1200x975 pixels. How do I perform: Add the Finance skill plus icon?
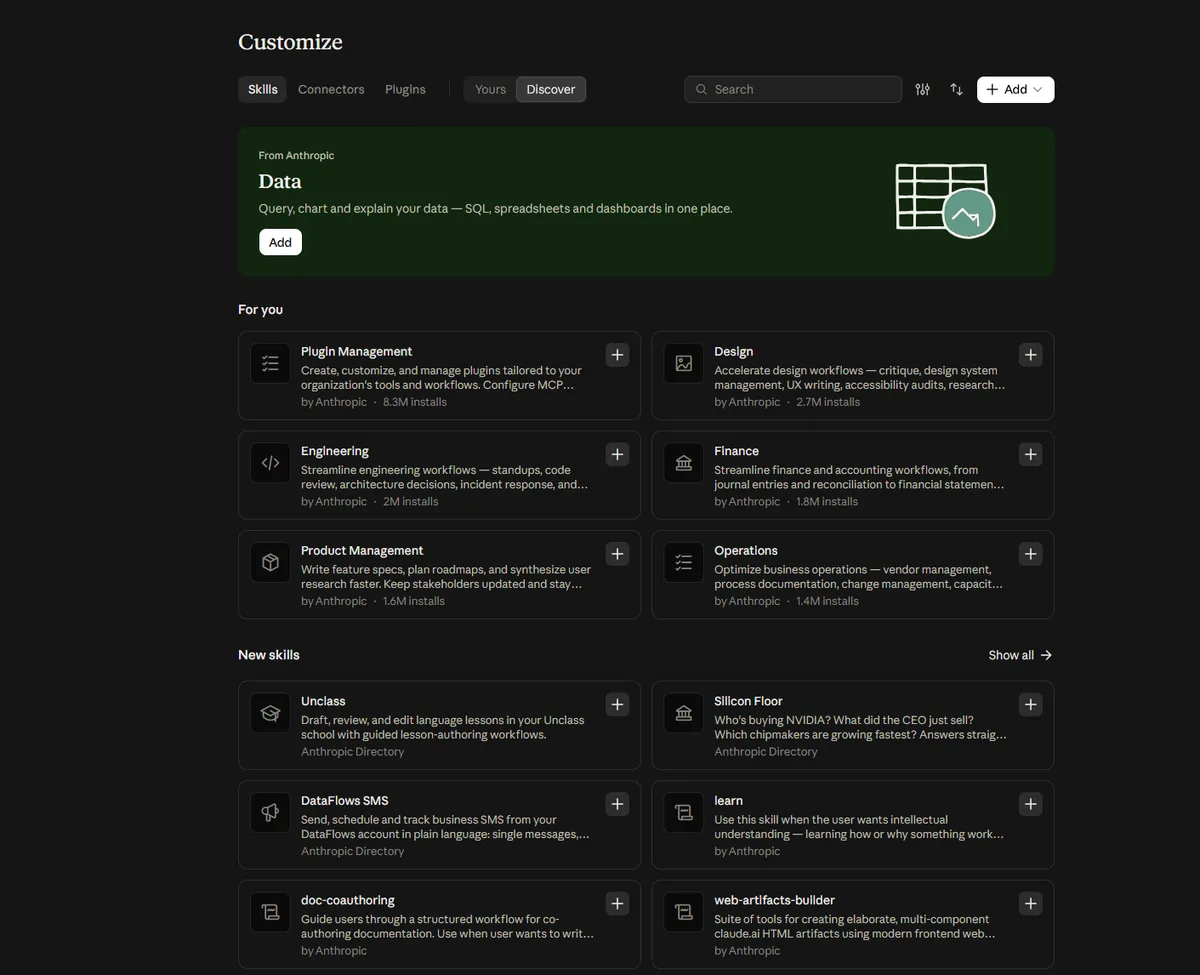click(1030, 454)
